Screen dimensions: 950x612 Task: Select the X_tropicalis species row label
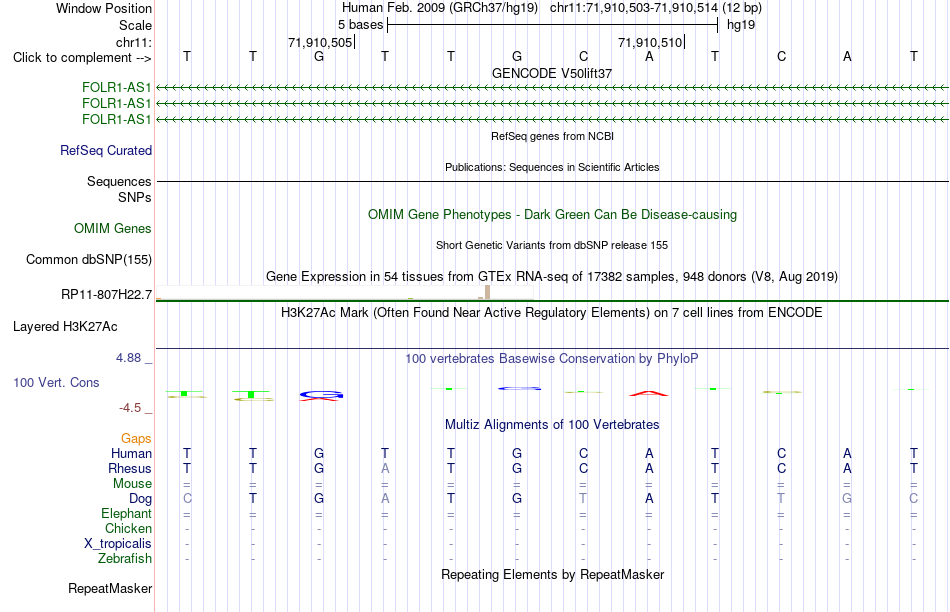[x=118, y=544]
